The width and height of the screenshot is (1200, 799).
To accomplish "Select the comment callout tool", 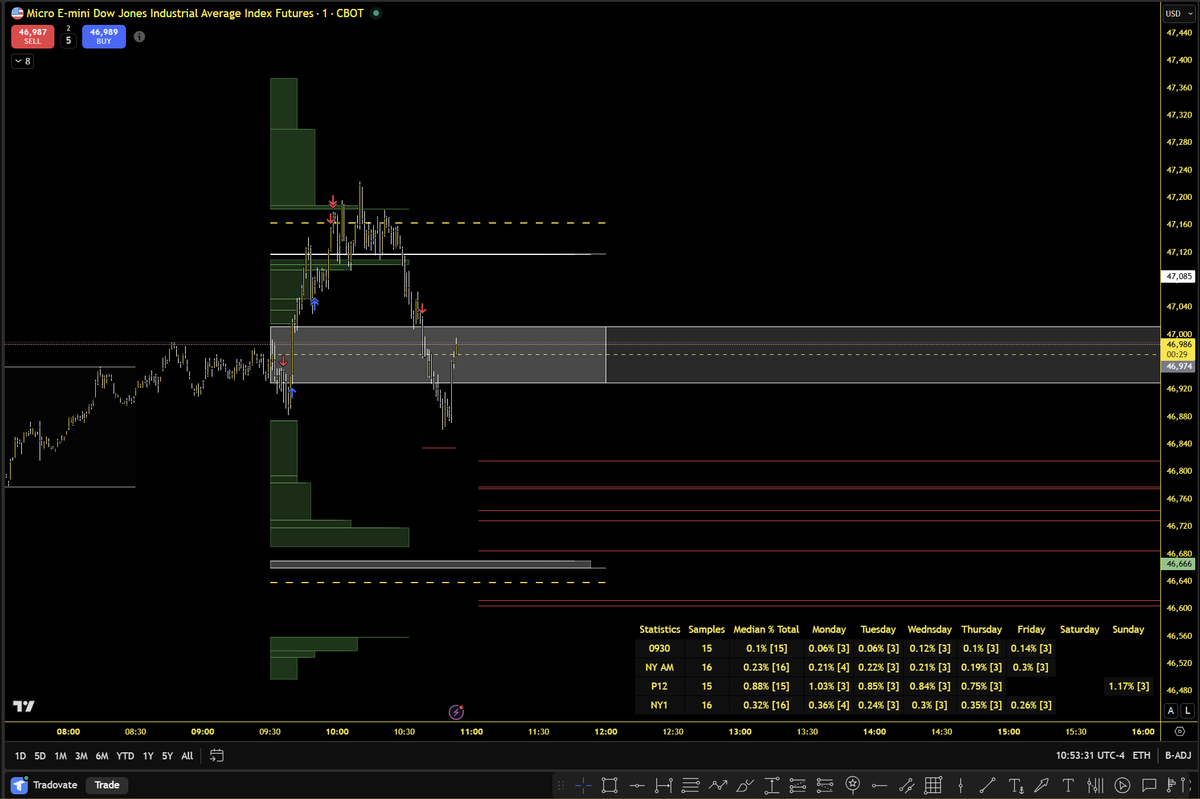I will click(x=1148, y=785).
